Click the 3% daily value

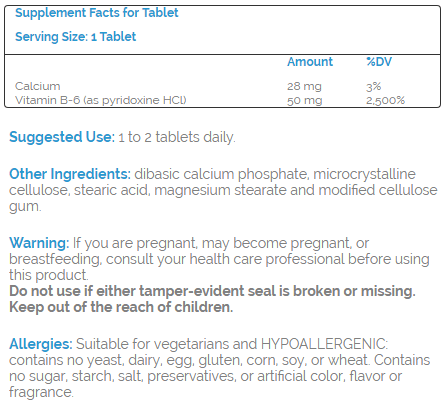click(x=373, y=86)
